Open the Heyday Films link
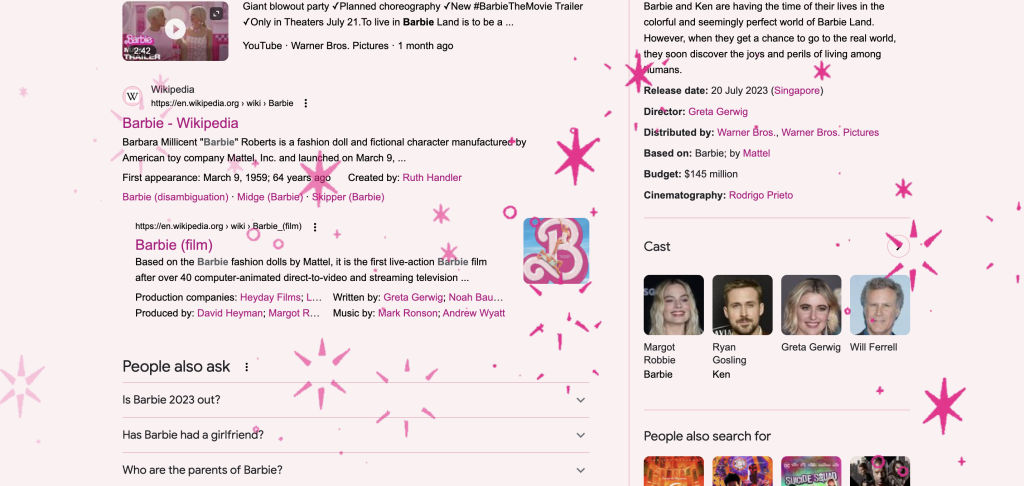Viewport: 1024px width, 486px height. [x=270, y=297]
